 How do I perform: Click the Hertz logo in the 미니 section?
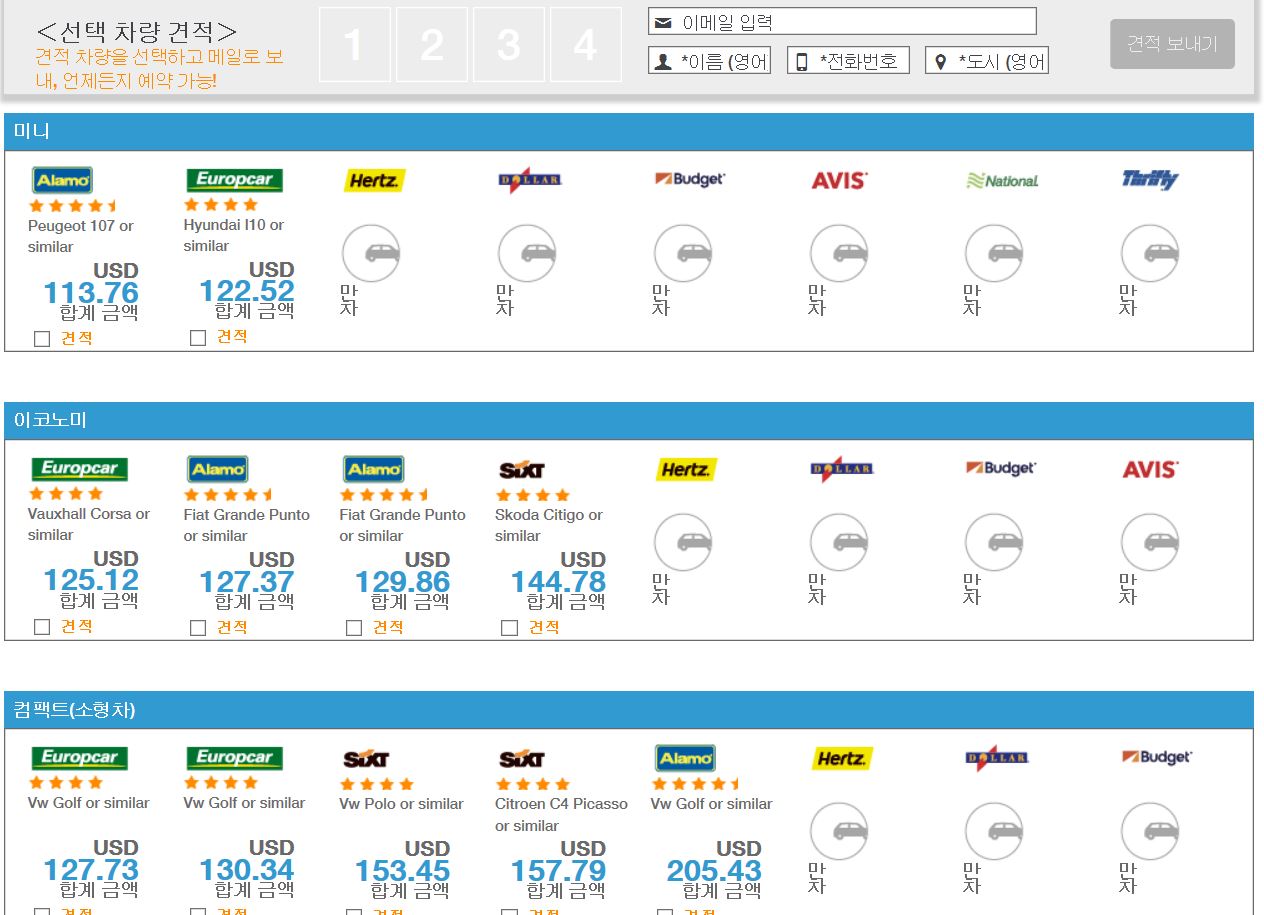pyautogui.click(x=374, y=180)
